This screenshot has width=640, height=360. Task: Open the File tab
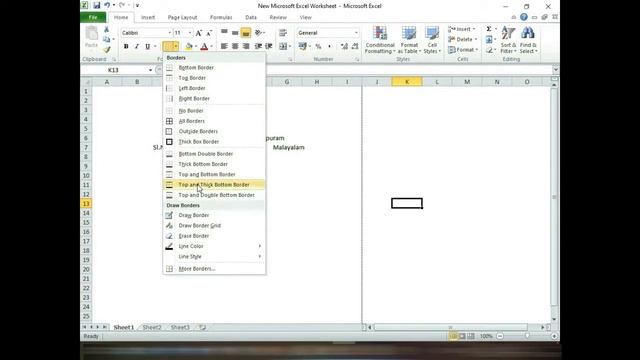(93, 18)
